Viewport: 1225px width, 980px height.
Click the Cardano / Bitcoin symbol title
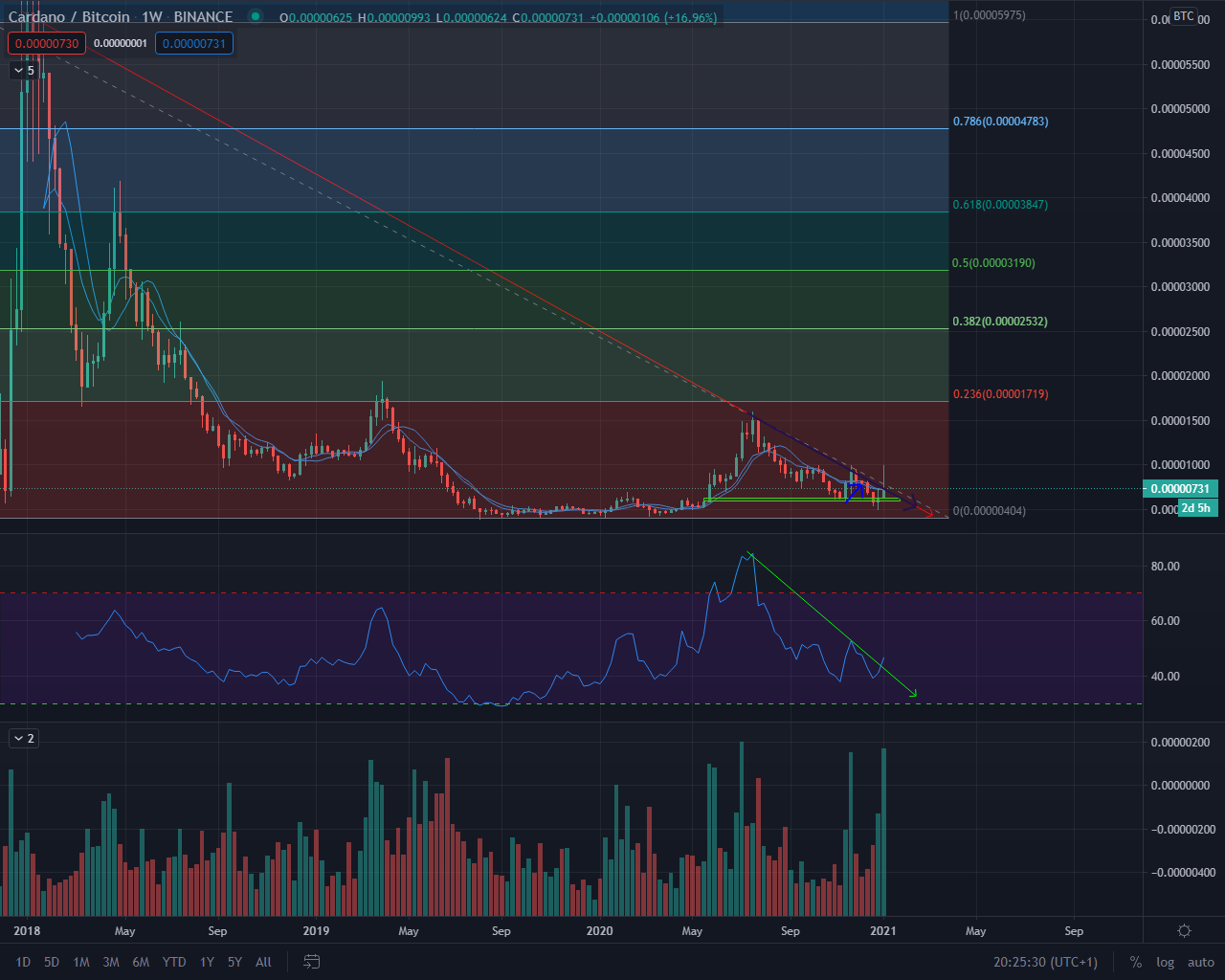(x=69, y=16)
